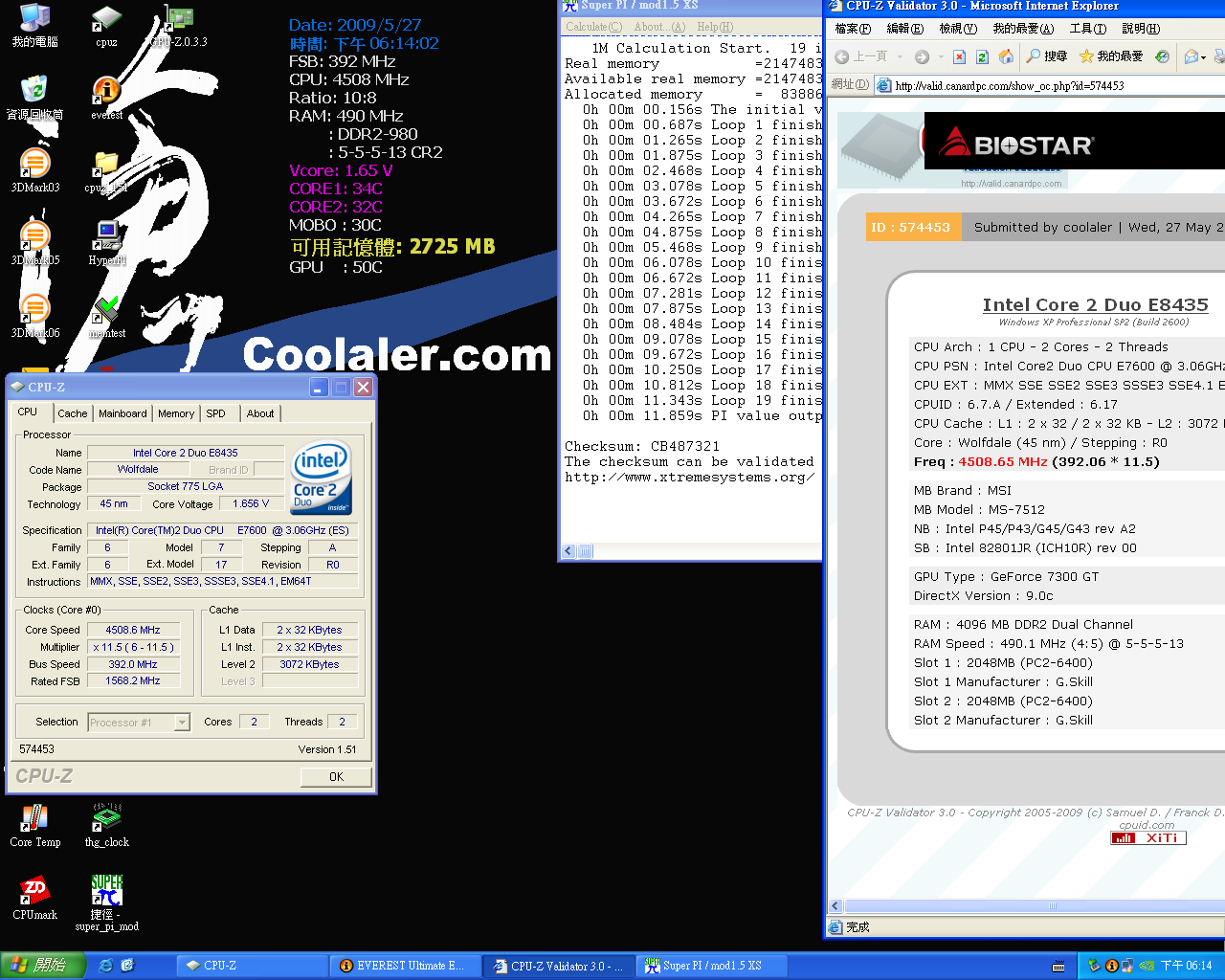Switch to CPU-Z Validator 3.0 taskbar button

pyautogui.click(x=558, y=966)
